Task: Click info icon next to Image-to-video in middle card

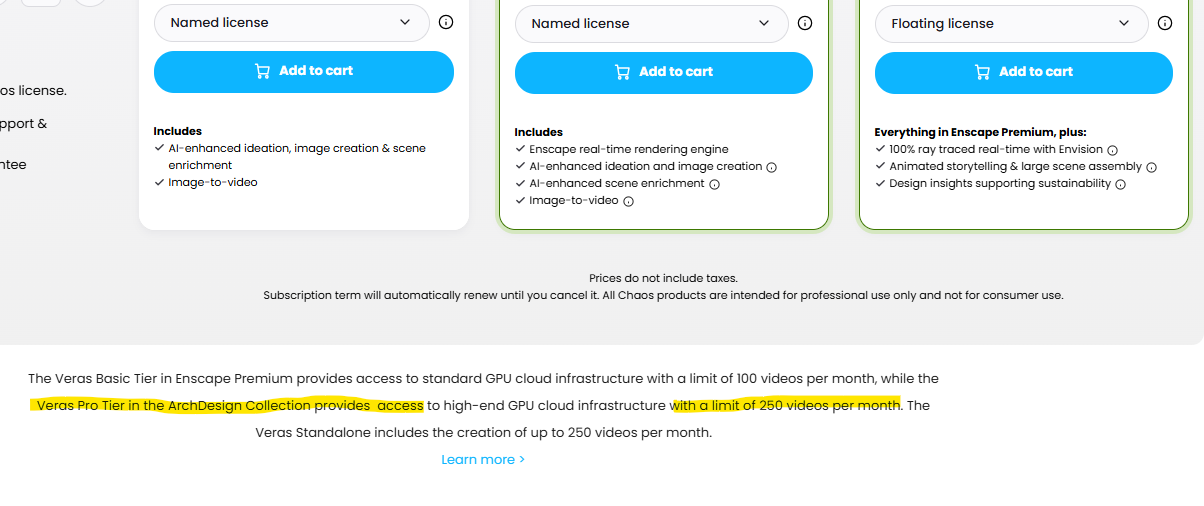Action: coord(628,201)
